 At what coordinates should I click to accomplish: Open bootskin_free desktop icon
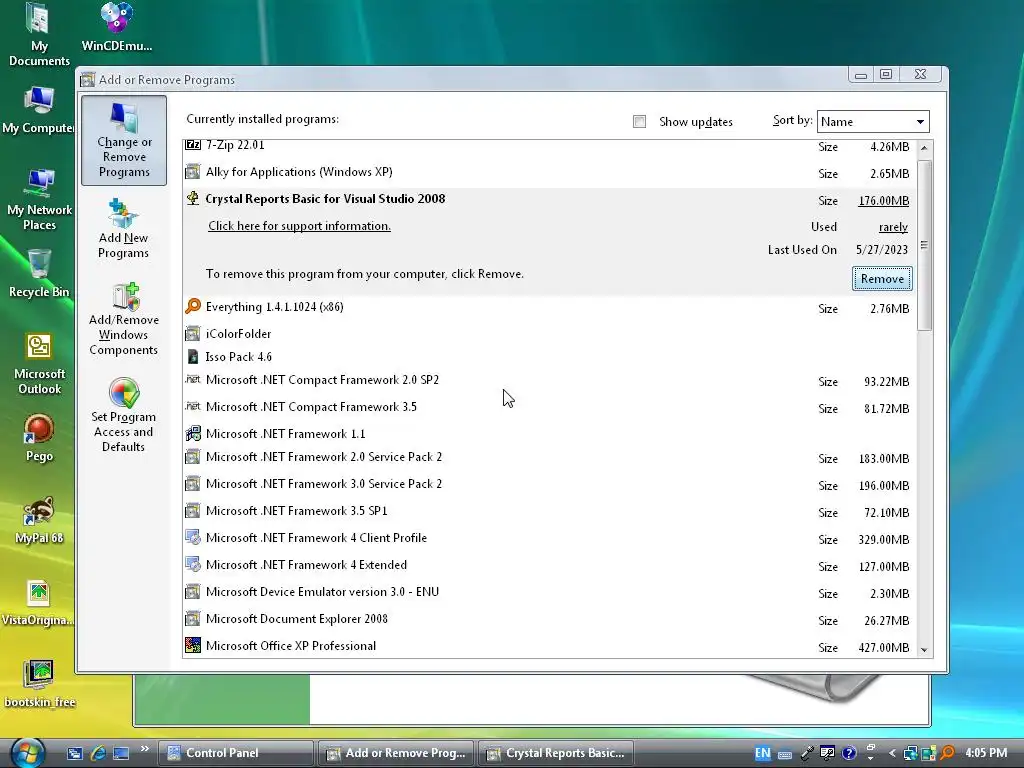(40, 683)
